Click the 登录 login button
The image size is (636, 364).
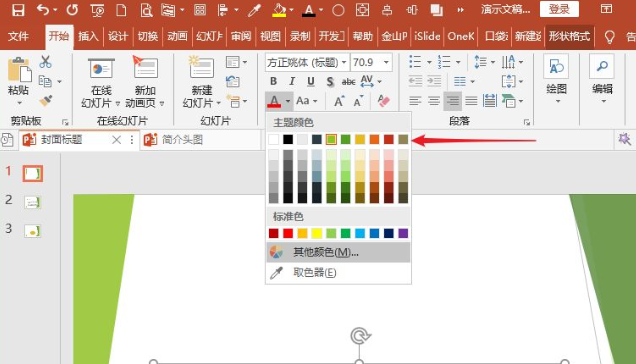click(559, 9)
